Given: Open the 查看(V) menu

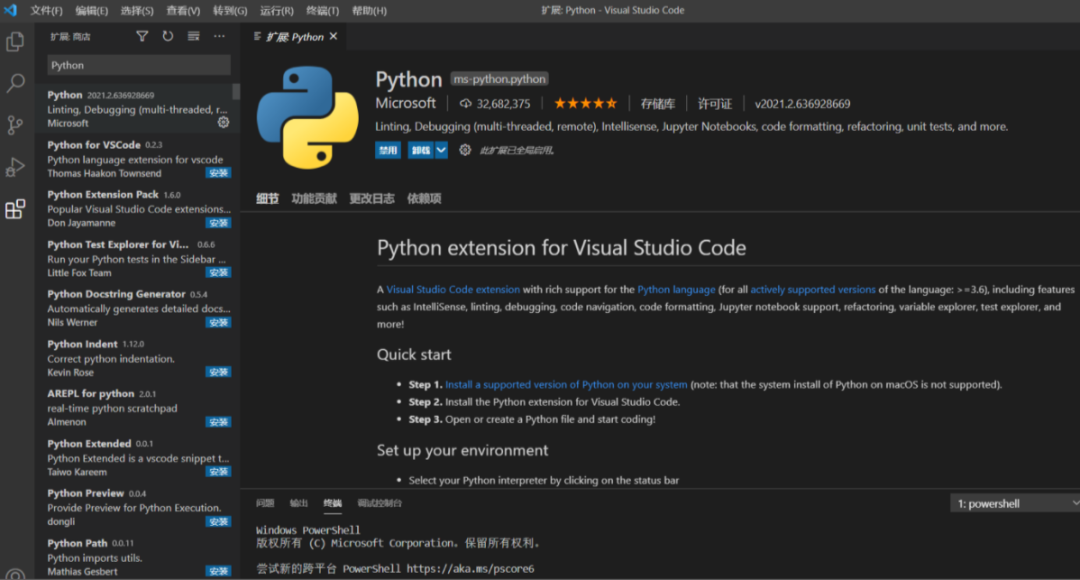Looking at the screenshot, I should point(183,10).
